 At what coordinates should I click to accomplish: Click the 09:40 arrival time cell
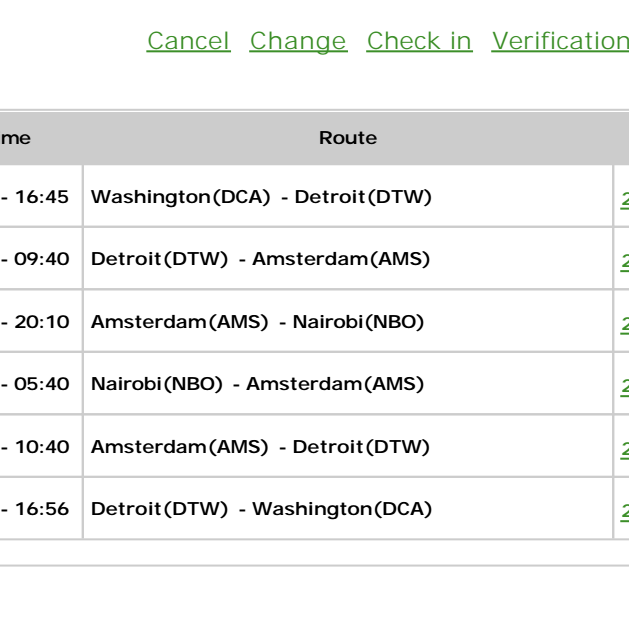click(x=41, y=258)
